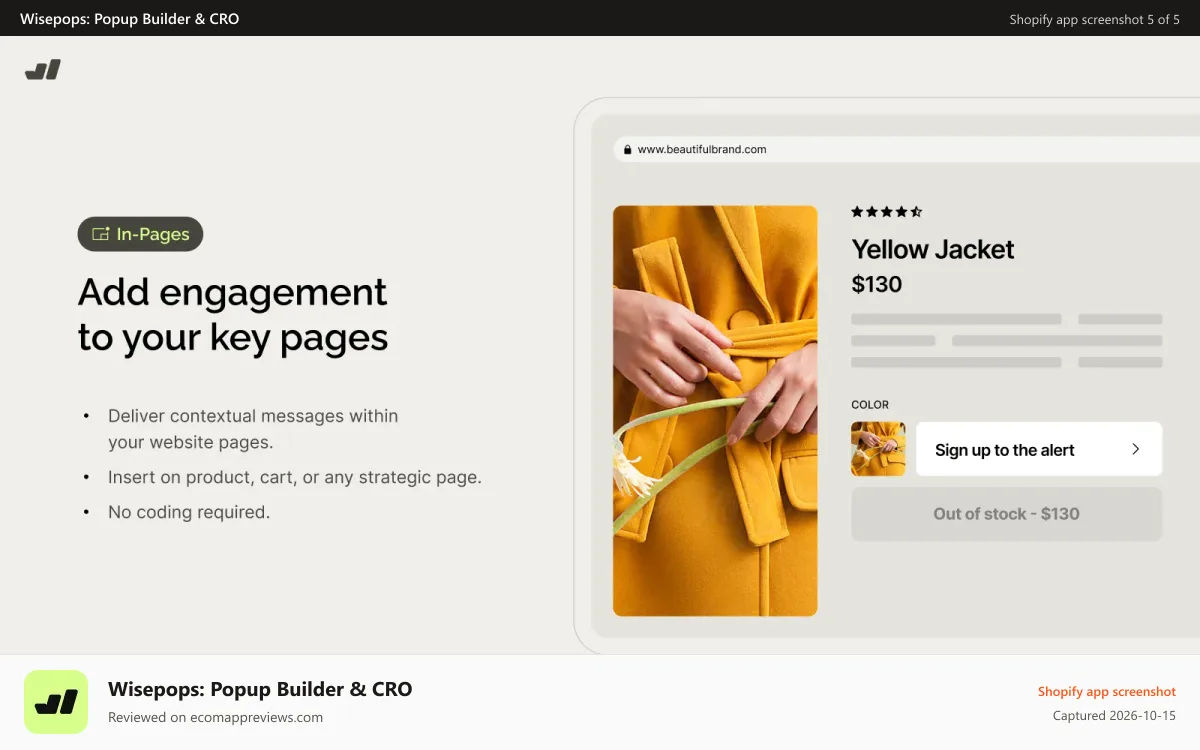The image size is (1200, 750).
Task: Click the Wisepops logo at top left
Action: click(43, 70)
